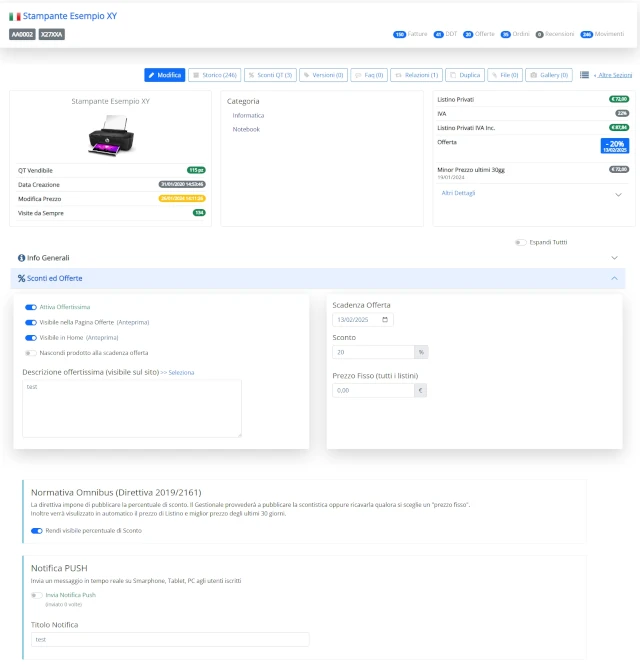Click the Data Creazione date badge

[x=182, y=184]
